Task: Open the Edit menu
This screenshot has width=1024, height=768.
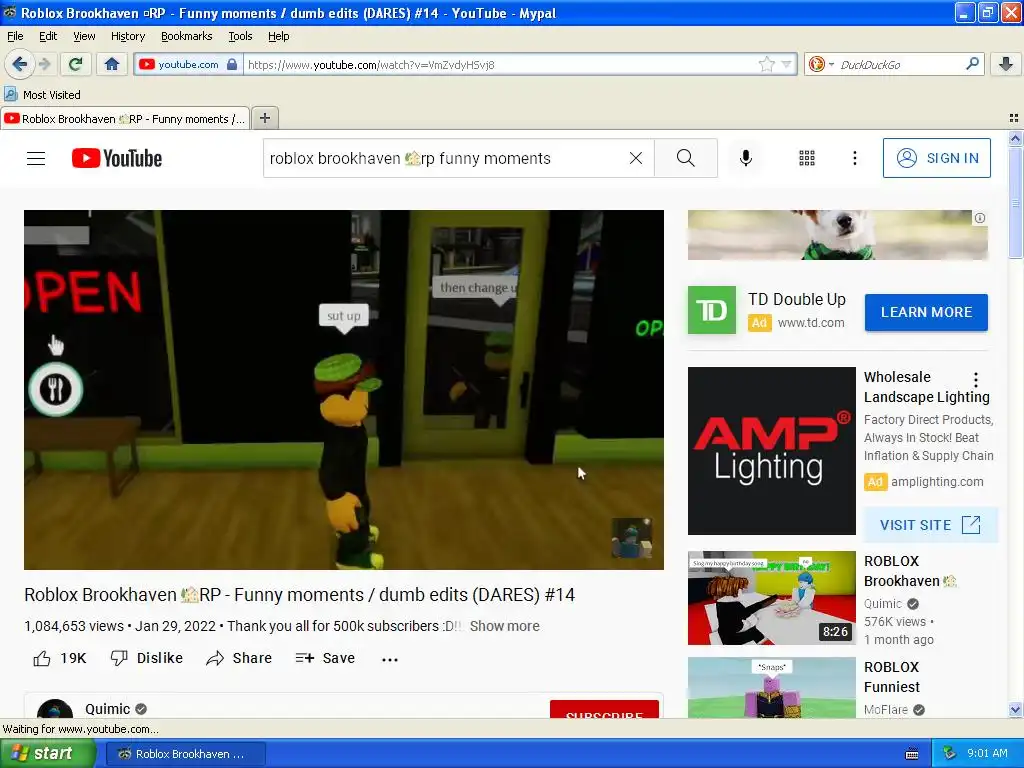Action: (48, 36)
